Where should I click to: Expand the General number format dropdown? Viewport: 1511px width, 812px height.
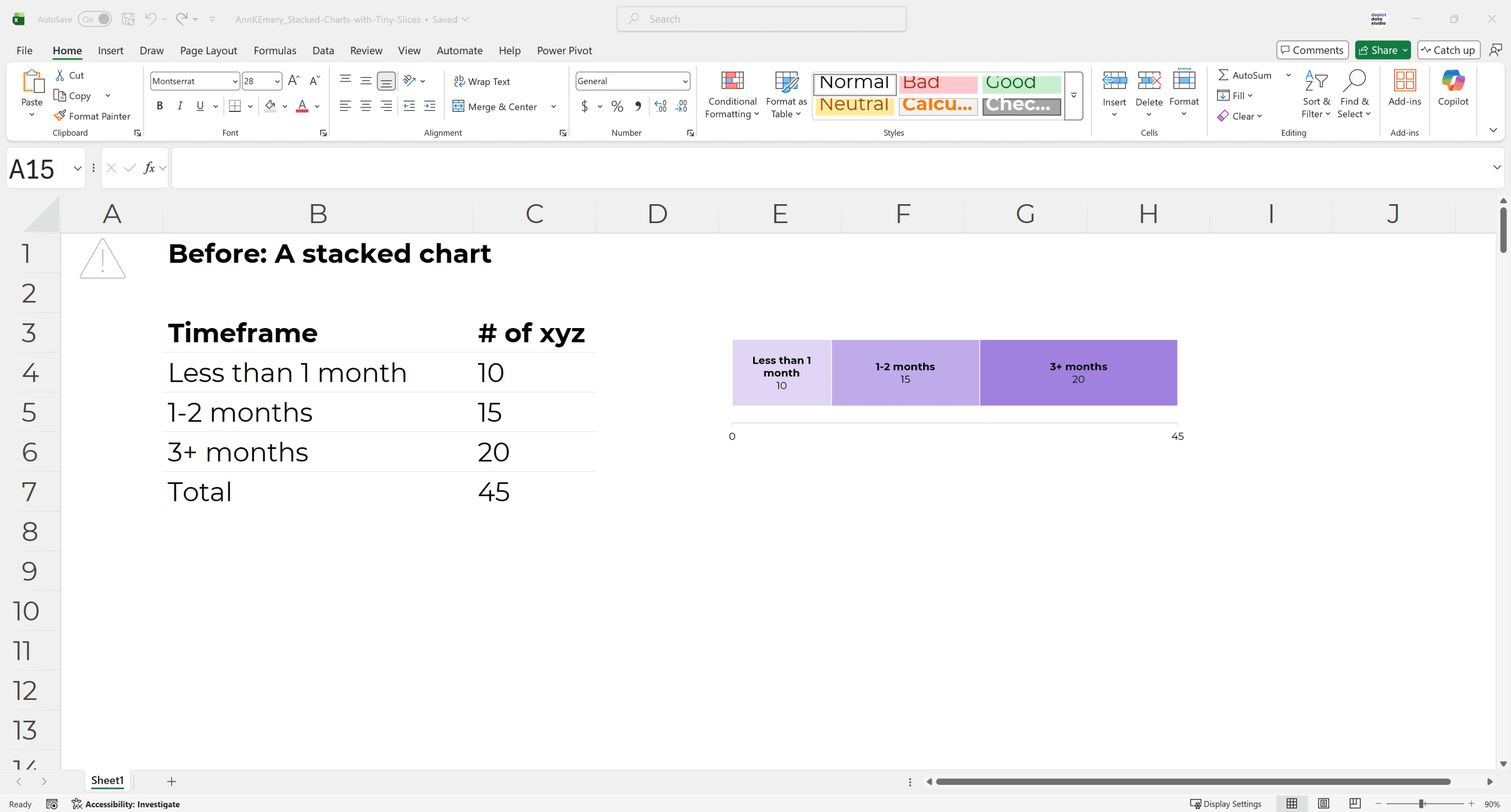coord(685,81)
